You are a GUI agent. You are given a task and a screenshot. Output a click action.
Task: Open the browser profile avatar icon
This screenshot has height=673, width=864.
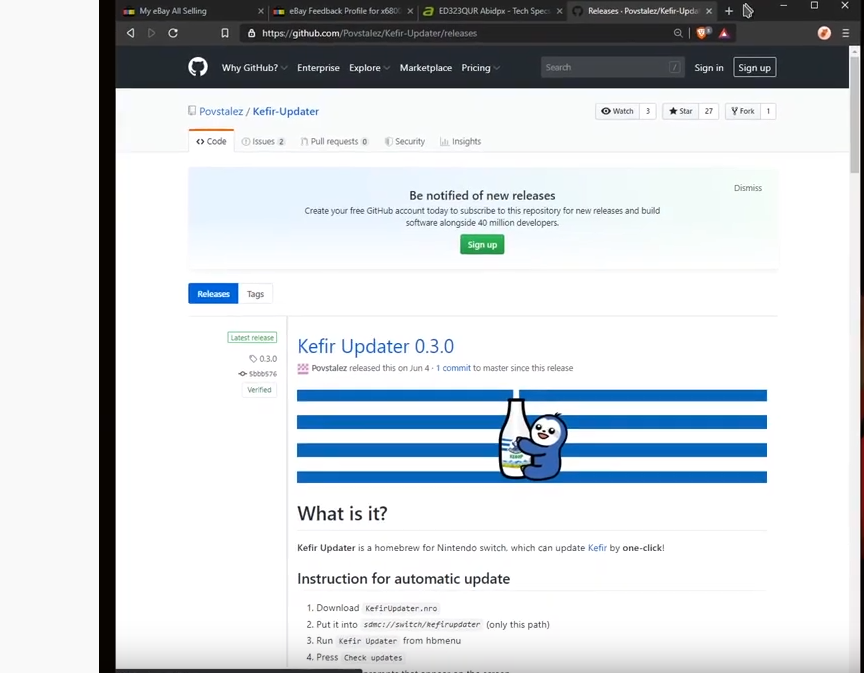tap(824, 33)
